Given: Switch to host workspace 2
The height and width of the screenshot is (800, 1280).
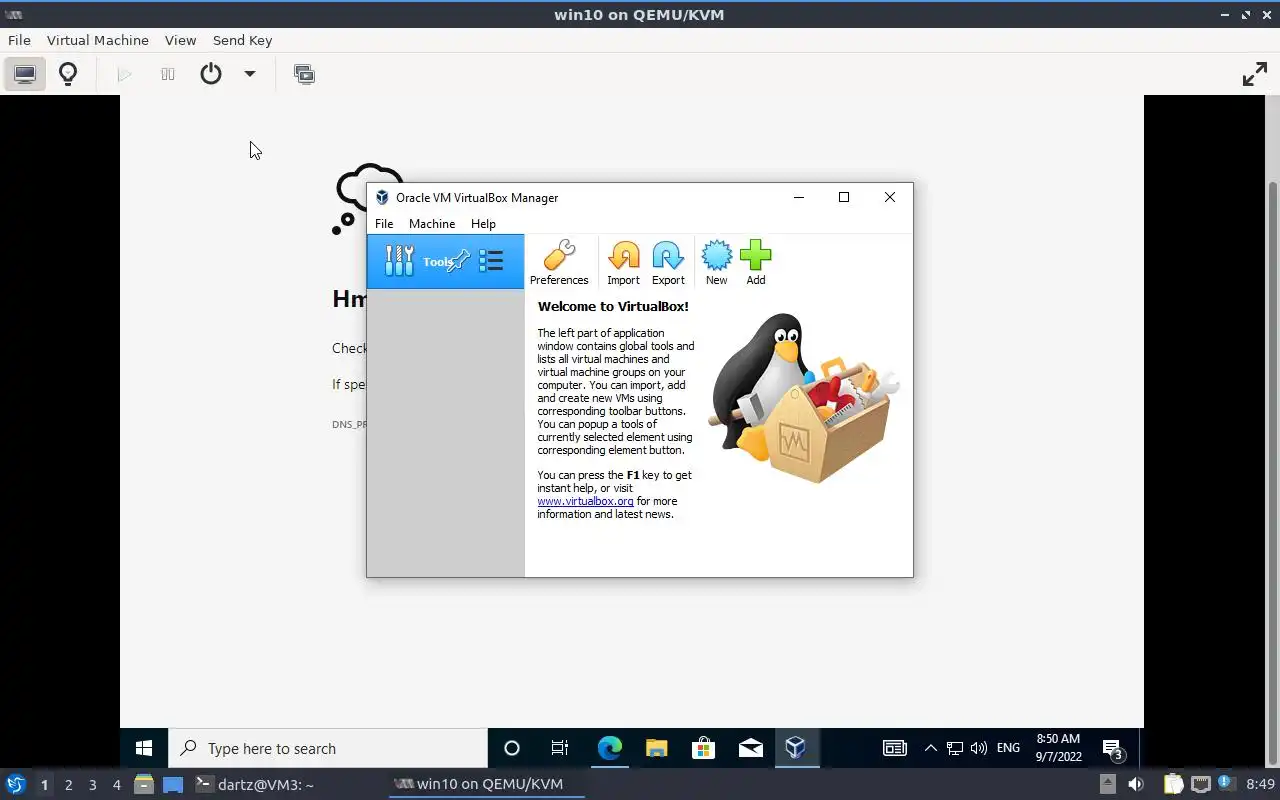Looking at the screenshot, I should [x=68, y=785].
